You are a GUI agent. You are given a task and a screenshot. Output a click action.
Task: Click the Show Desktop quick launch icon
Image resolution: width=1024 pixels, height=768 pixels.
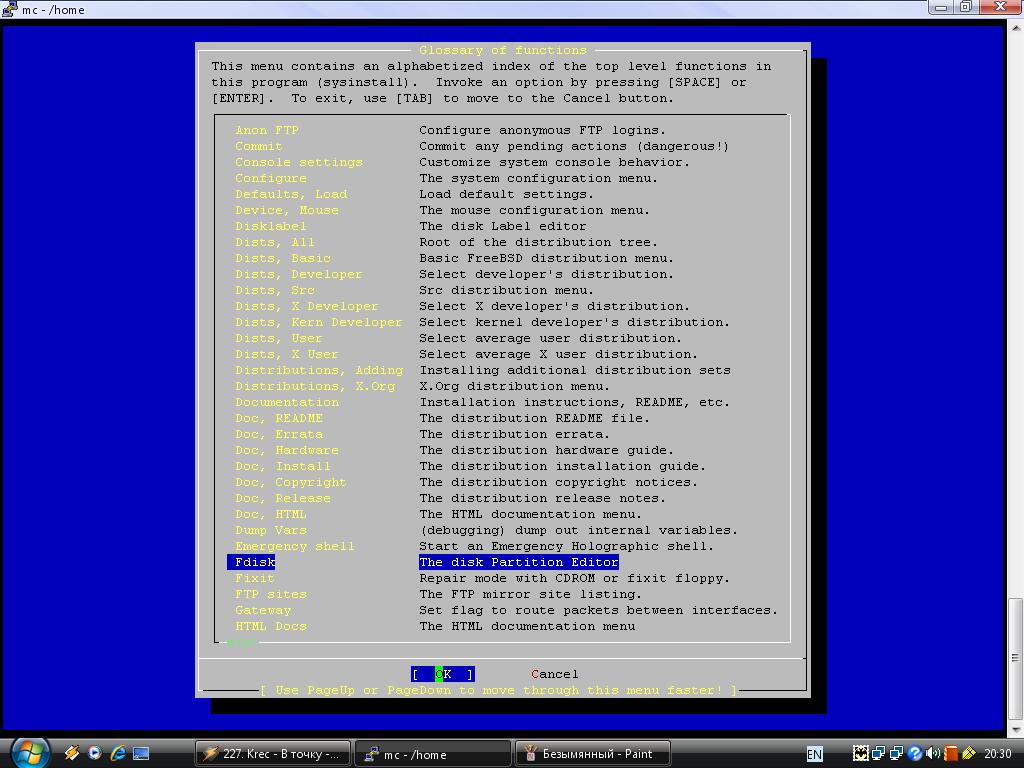click(x=141, y=753)
